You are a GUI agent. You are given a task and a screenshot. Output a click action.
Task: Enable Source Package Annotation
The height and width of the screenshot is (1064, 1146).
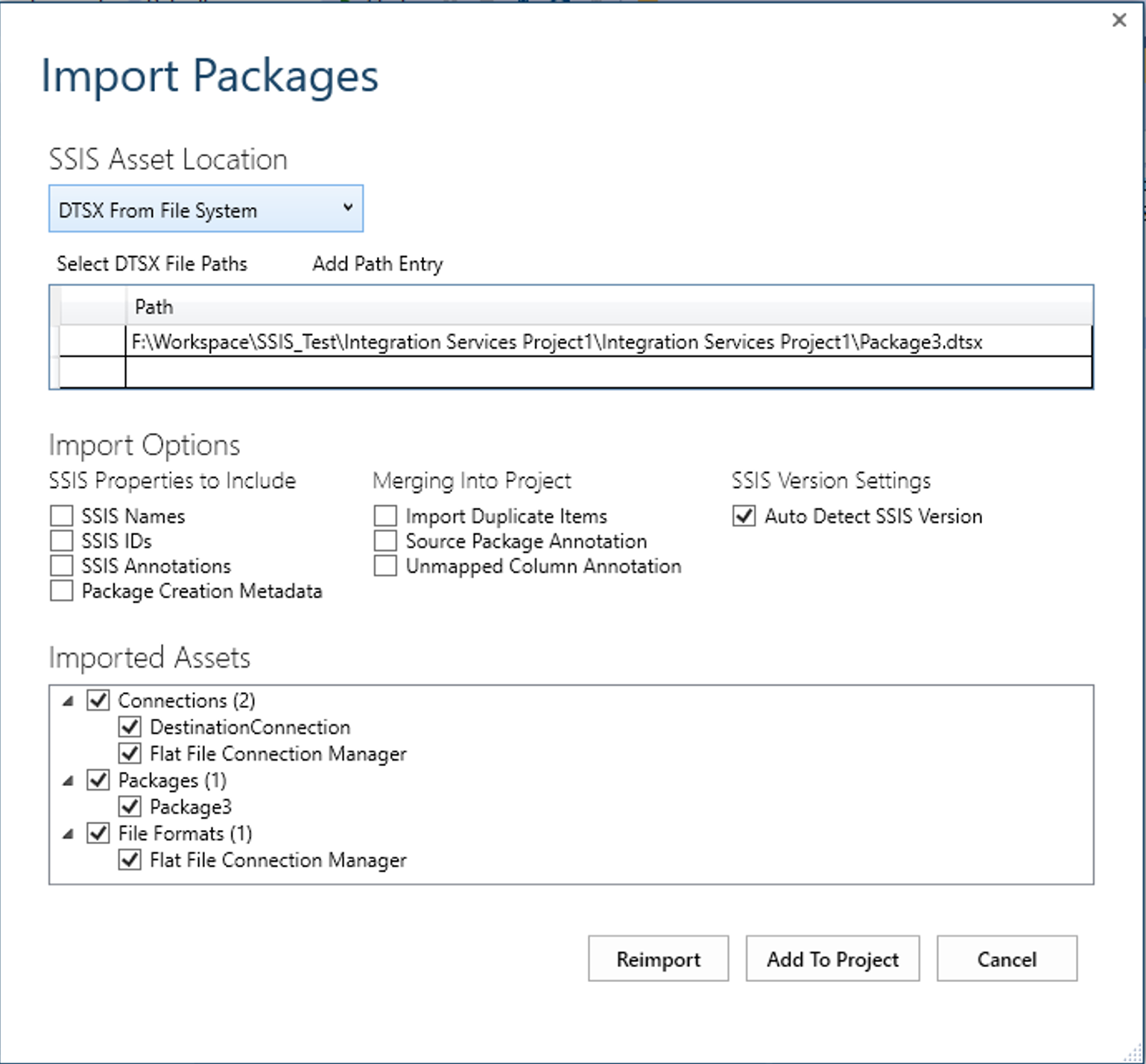(385, 541)
